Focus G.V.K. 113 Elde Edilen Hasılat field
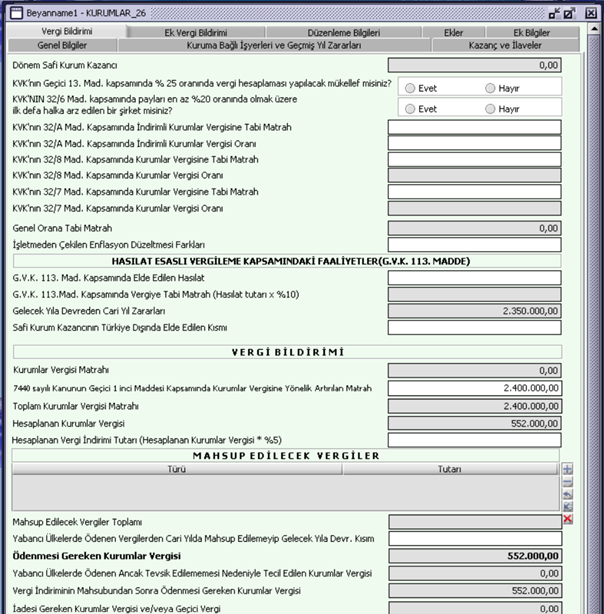Image resolution: width=604 pixels, height=614 pixels. (x=474, y=278)
